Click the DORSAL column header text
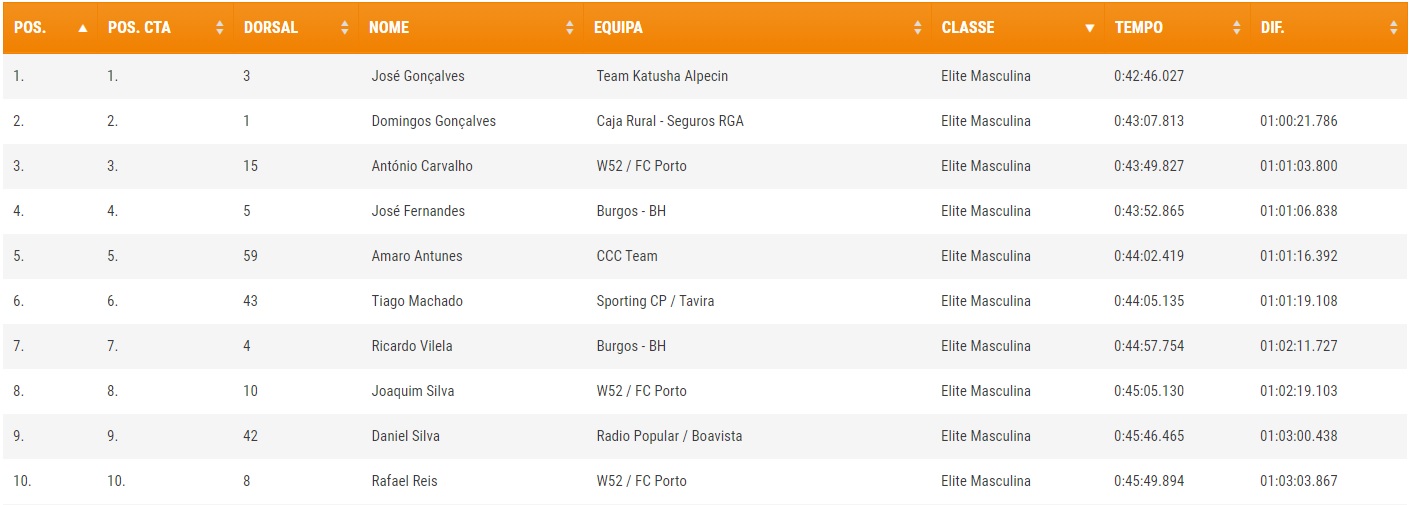 coord(271,28)
